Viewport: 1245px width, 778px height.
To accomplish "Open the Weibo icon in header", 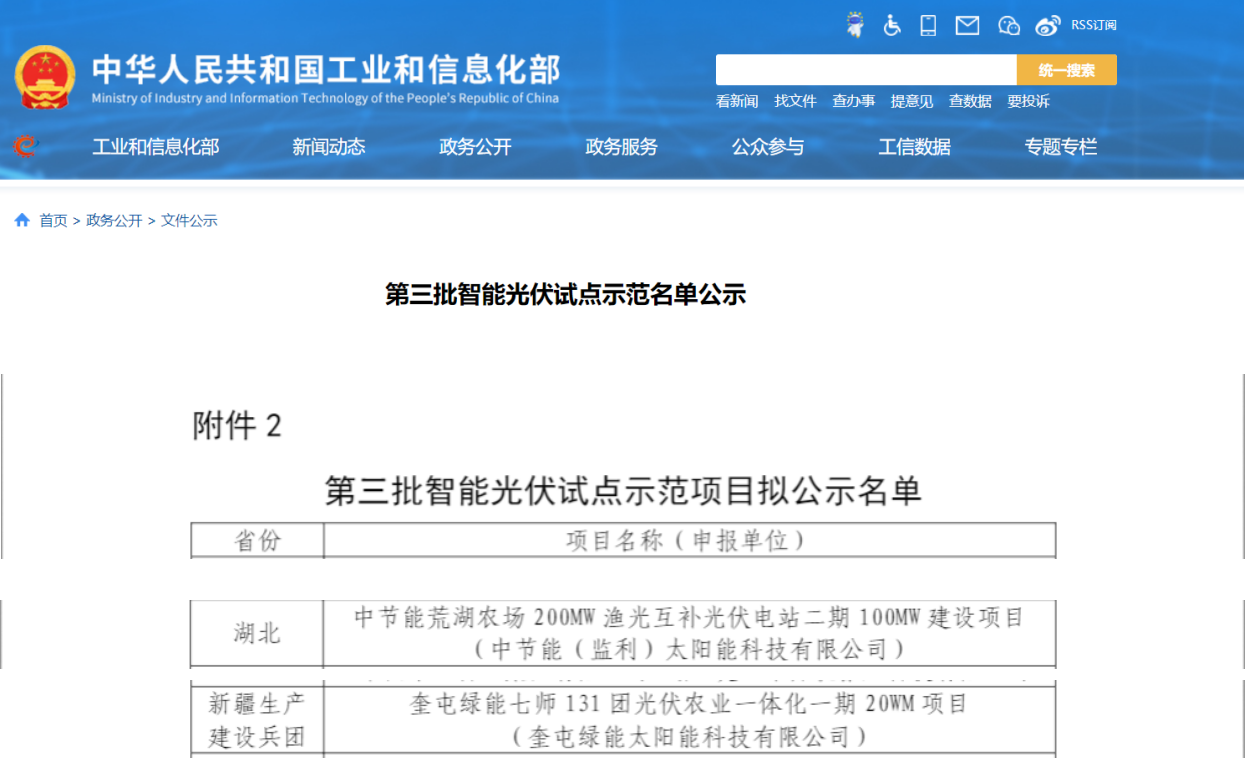I will click(x=1047, y=26).
